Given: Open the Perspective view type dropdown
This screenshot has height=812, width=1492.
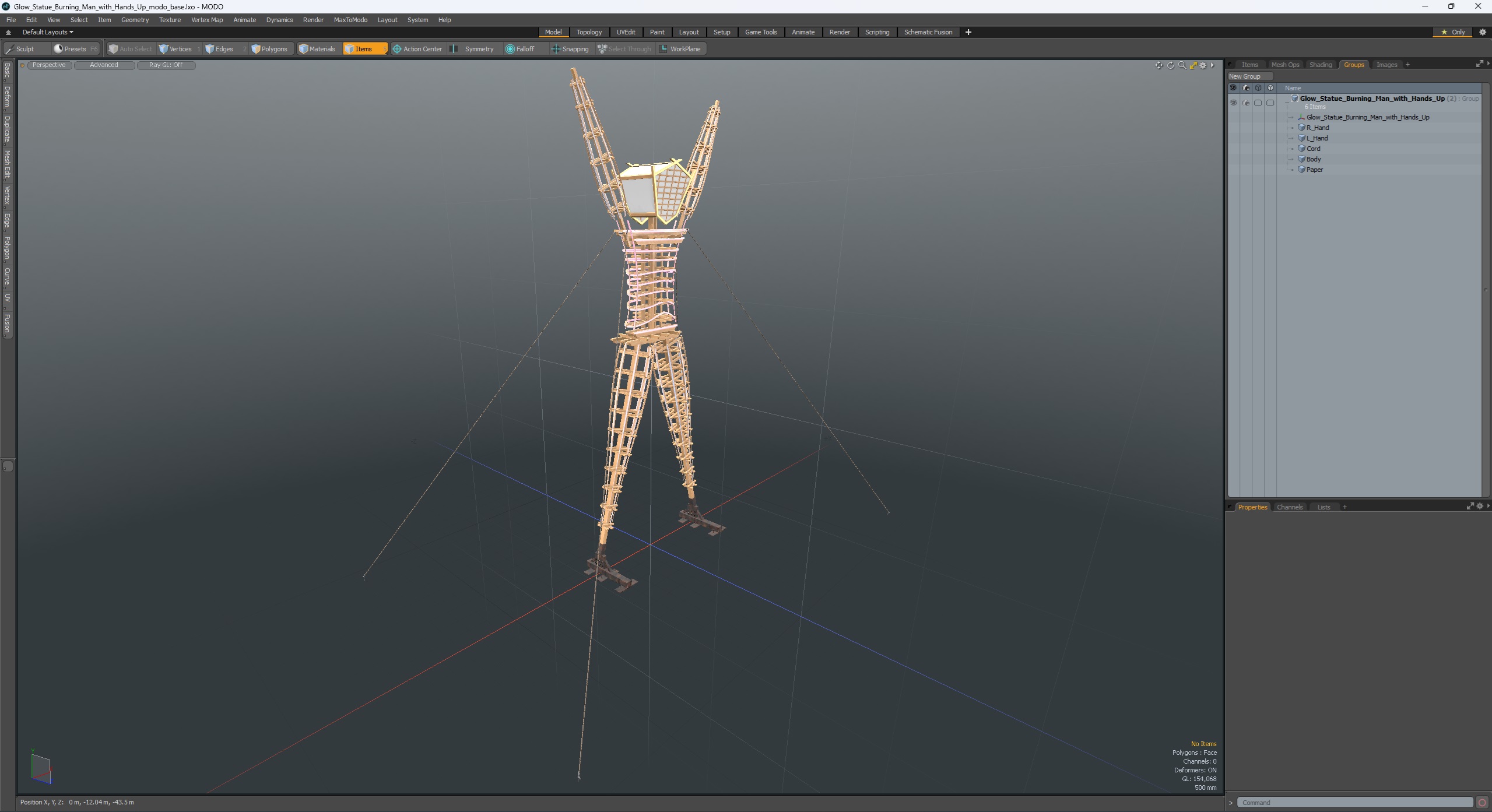Looking at the screenshot, I should click(49, 65).
